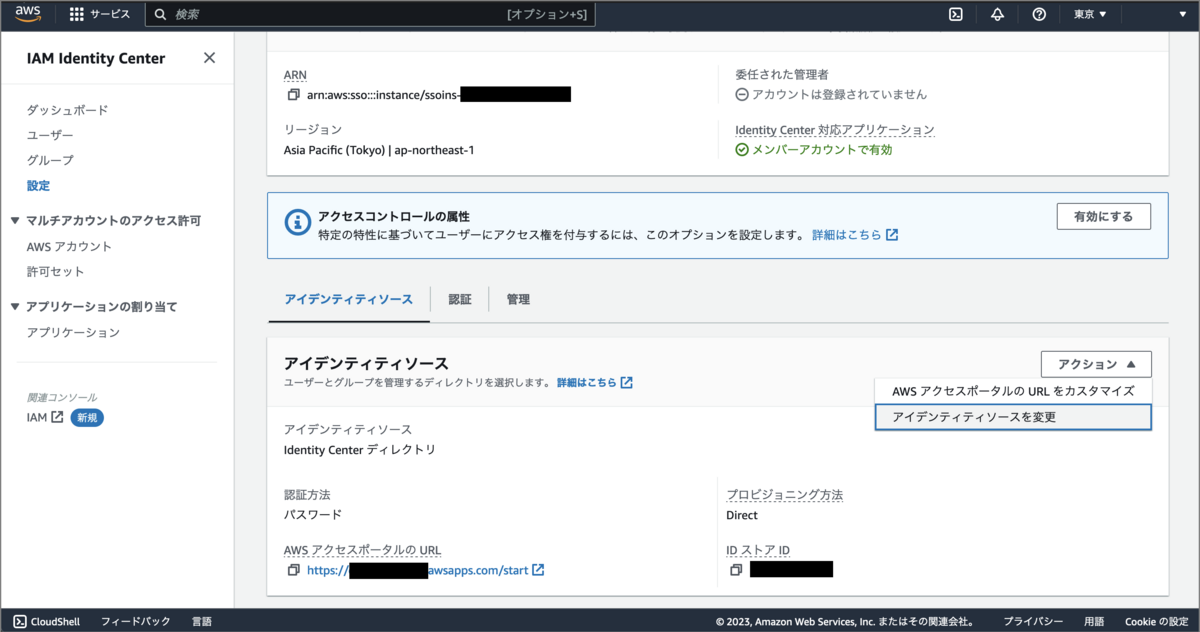Select AWS アクセスポータルの URL をカスタマイズ
This screenshot has height=632, width=1200.
click(x=1013, y=391)
